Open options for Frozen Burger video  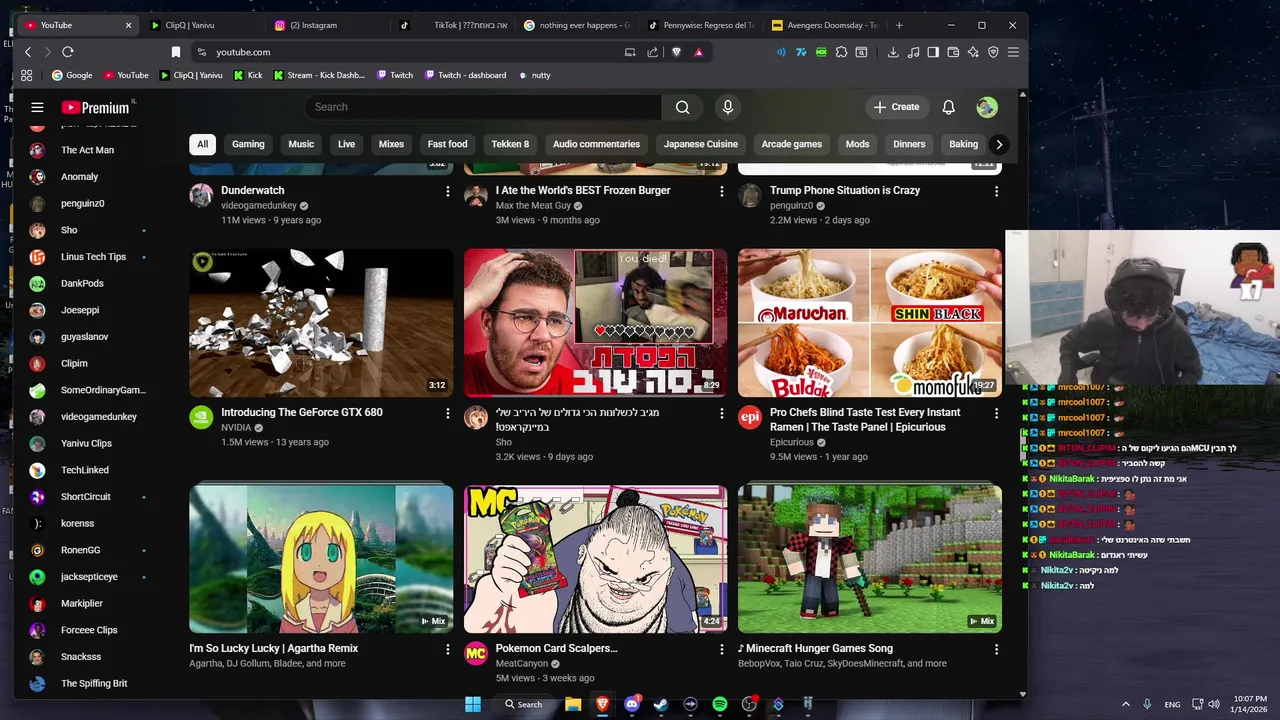pyautogui.click(x=721, y=191)
